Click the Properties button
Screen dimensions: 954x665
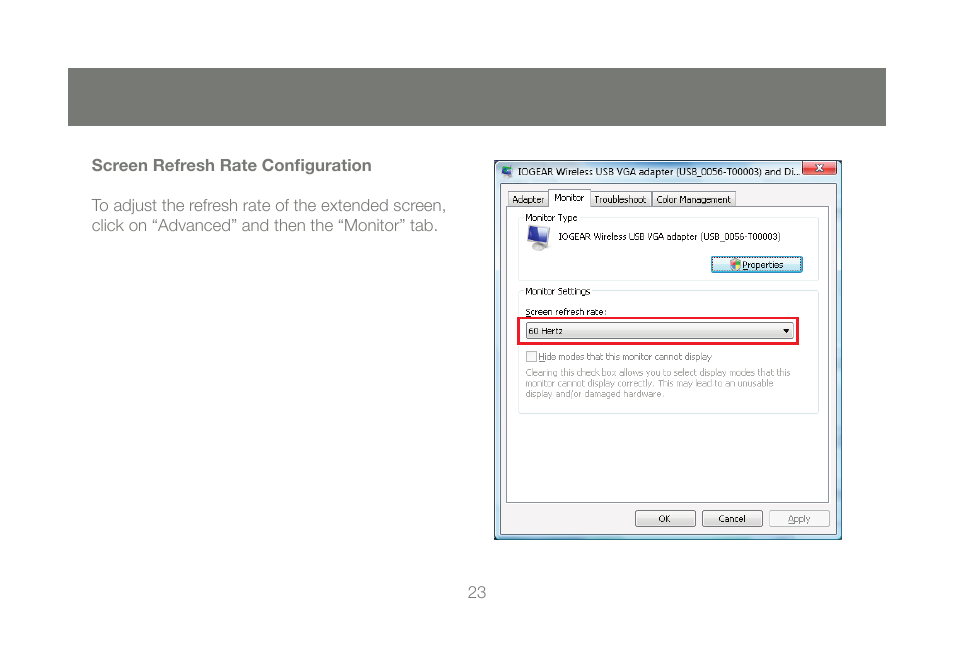(756, 265)
